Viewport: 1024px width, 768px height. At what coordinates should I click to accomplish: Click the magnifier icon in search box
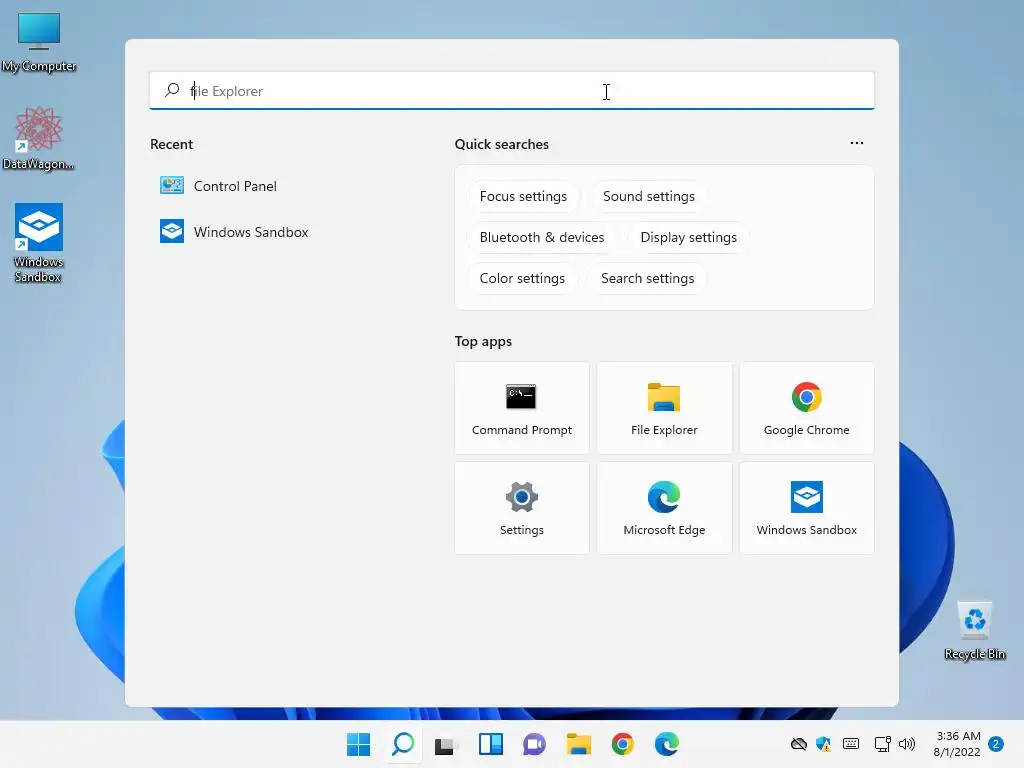172,90
